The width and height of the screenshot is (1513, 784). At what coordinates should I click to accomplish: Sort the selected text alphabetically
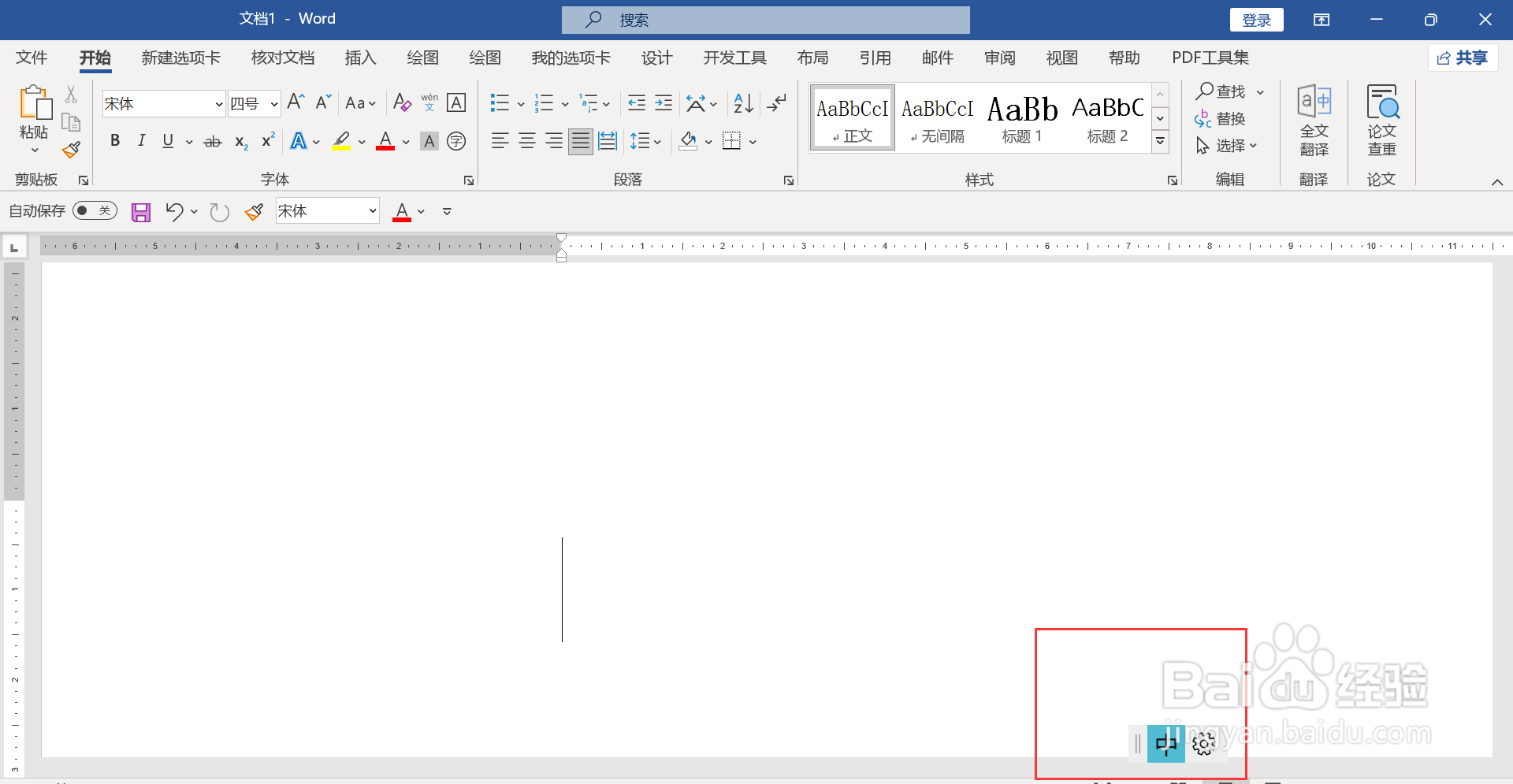click(x=743, y=103)
